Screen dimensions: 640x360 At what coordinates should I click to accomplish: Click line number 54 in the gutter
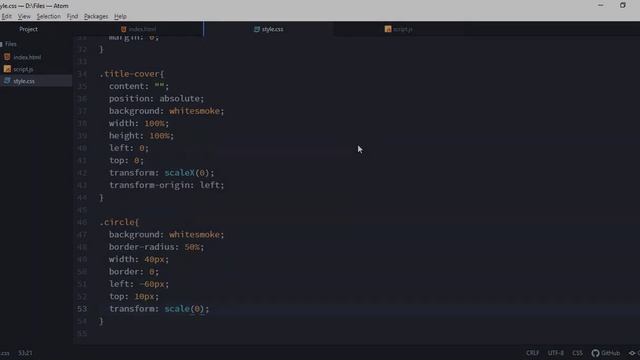pos(82,321)
